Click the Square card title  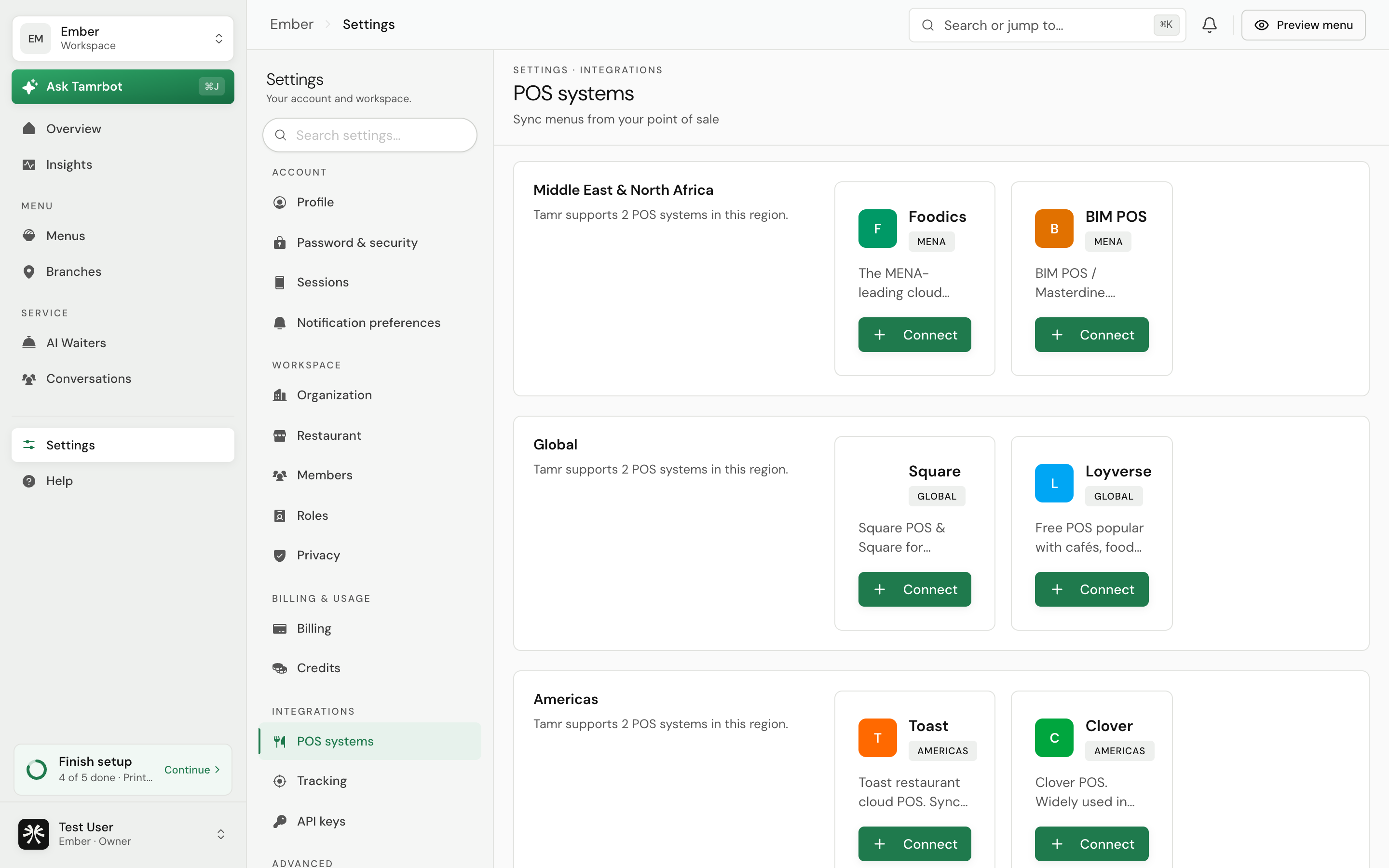click(934, 471)
